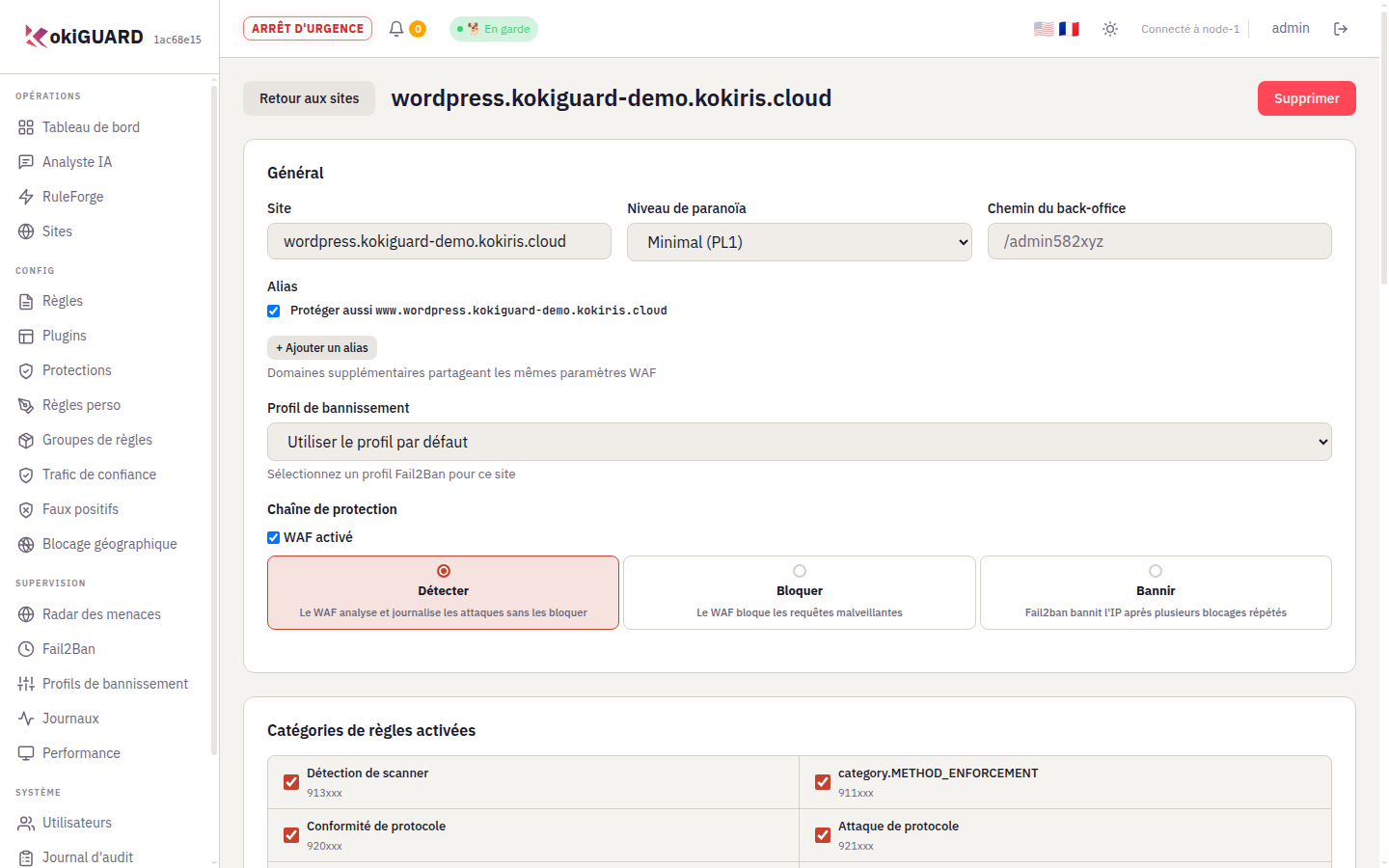1389x868 pixels.
Task: Open the Tableau de bord menu item
Action: [106, 127]
